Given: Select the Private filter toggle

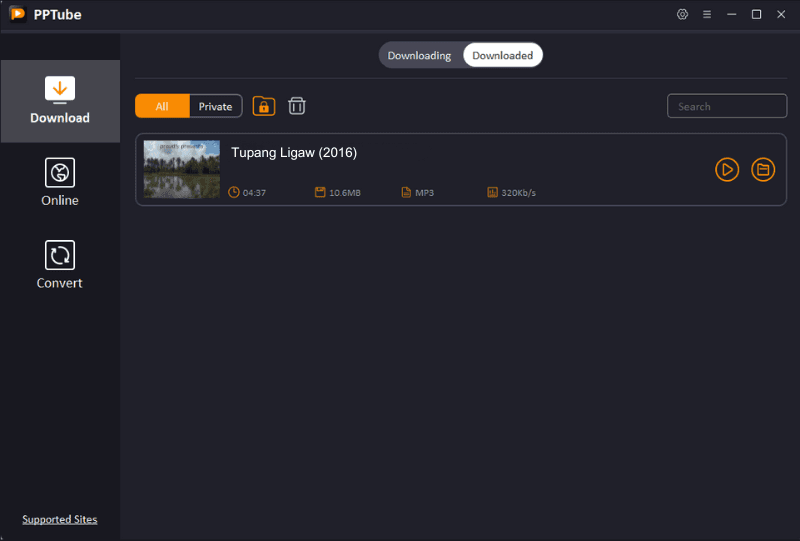Looking at the screenshot, I should [x=215, y=106].
